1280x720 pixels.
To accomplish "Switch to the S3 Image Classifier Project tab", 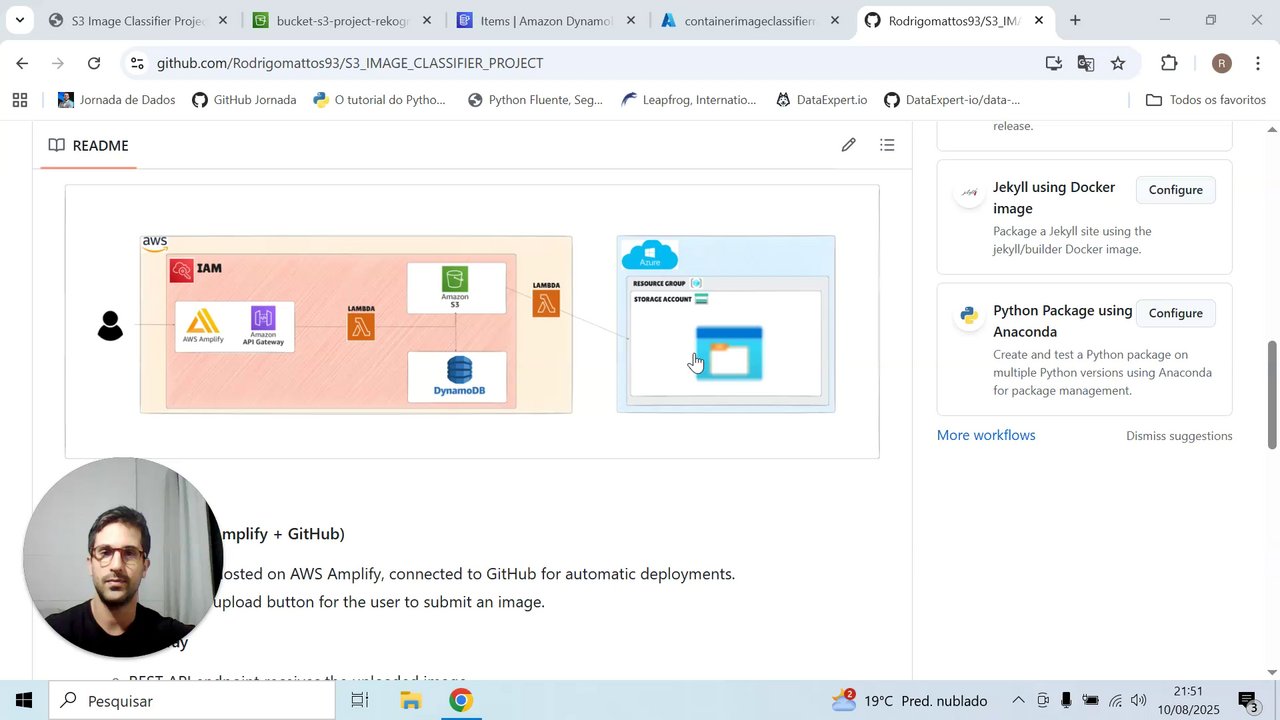I will 138,20.
